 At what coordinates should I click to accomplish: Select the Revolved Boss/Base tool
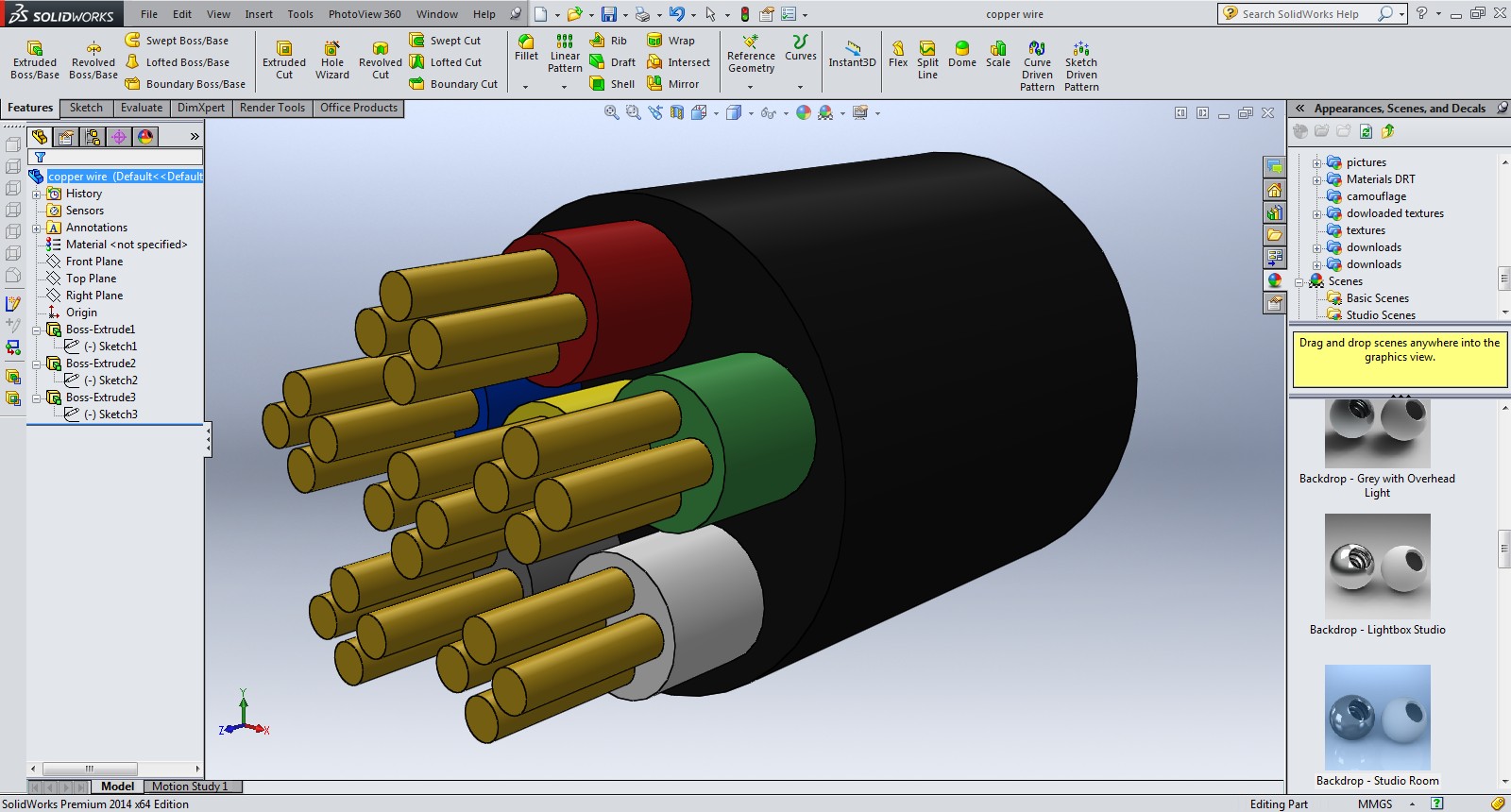pyautogui.click(x=93, y=60)
